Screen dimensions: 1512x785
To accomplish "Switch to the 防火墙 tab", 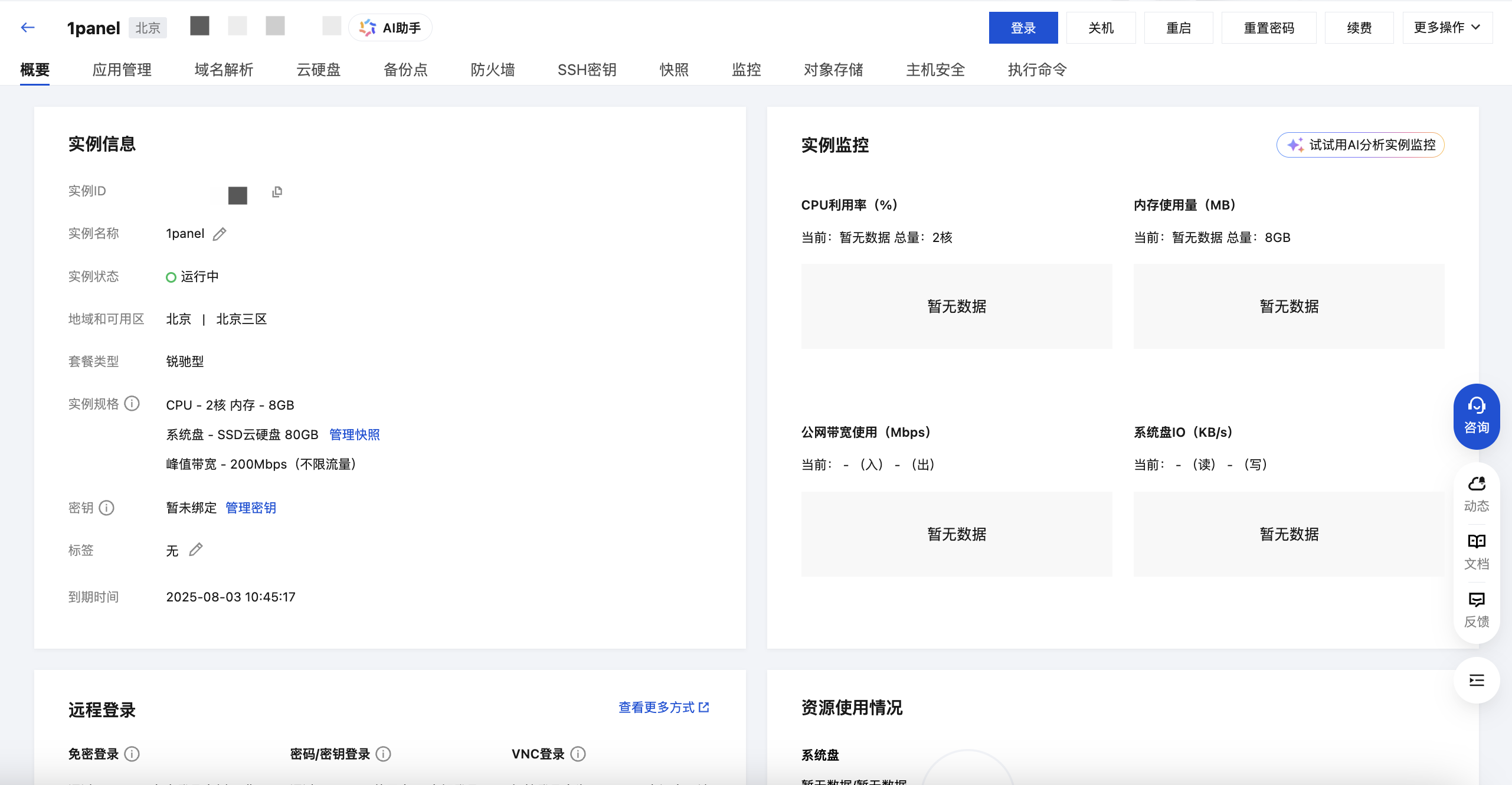I will [x=493, y=70].
